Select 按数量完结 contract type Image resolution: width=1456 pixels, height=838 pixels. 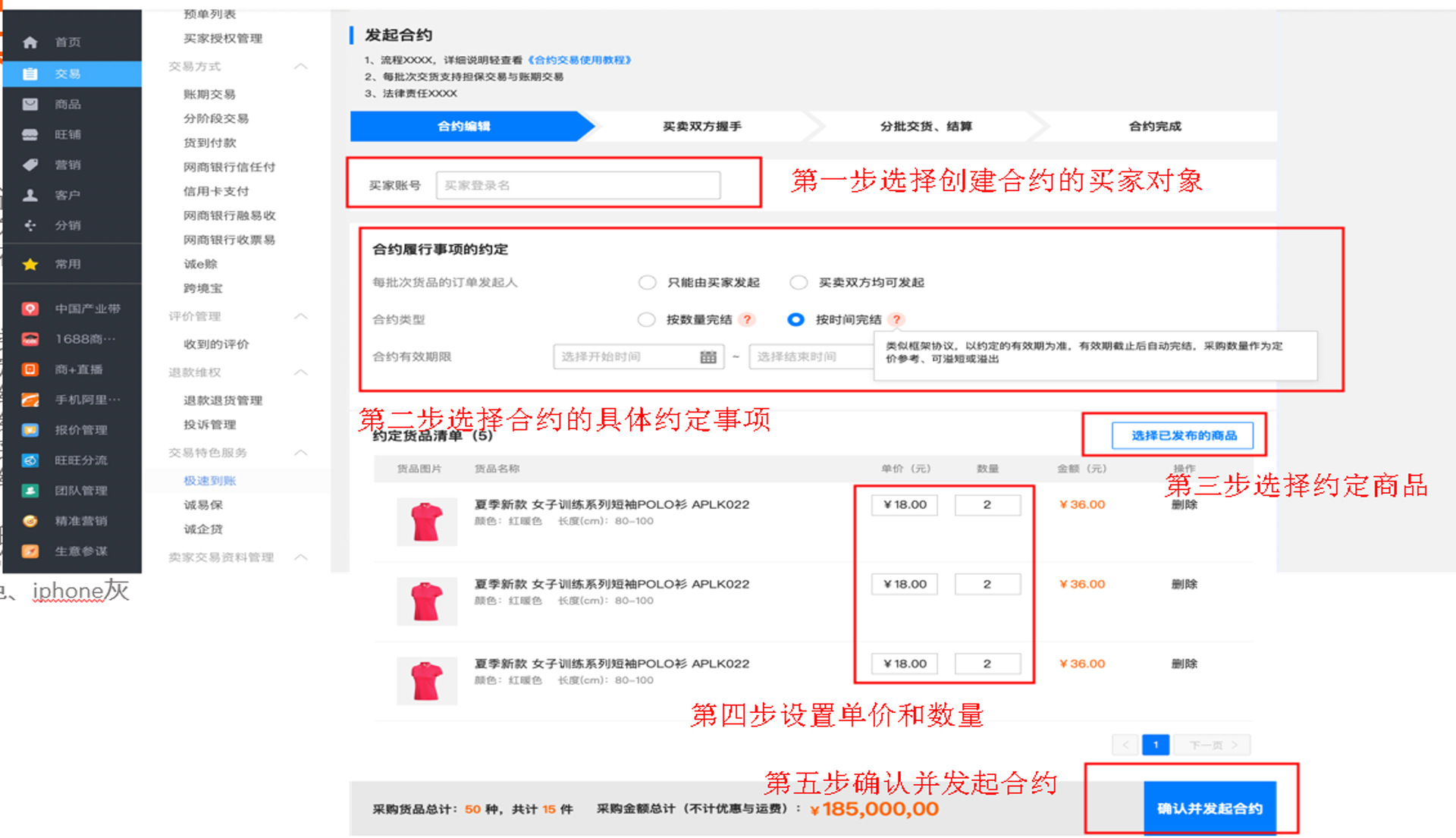click(x=646, y=319)
